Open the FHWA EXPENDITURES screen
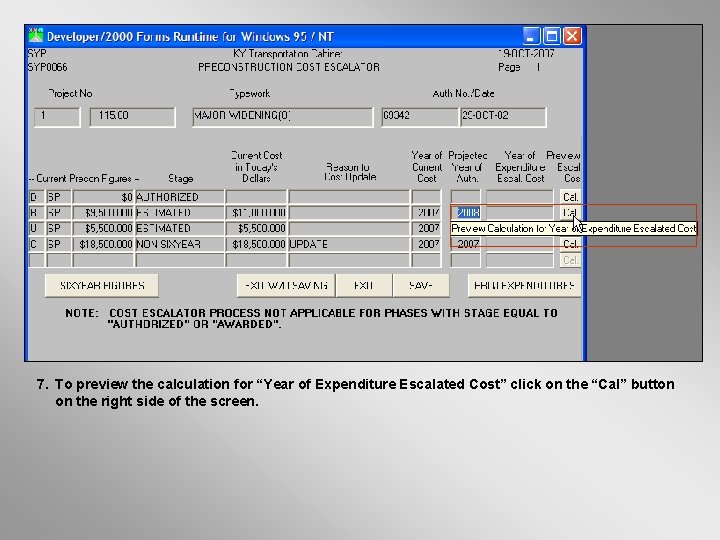The width and height of the screenshot is (720, 540). pos(524,286)
